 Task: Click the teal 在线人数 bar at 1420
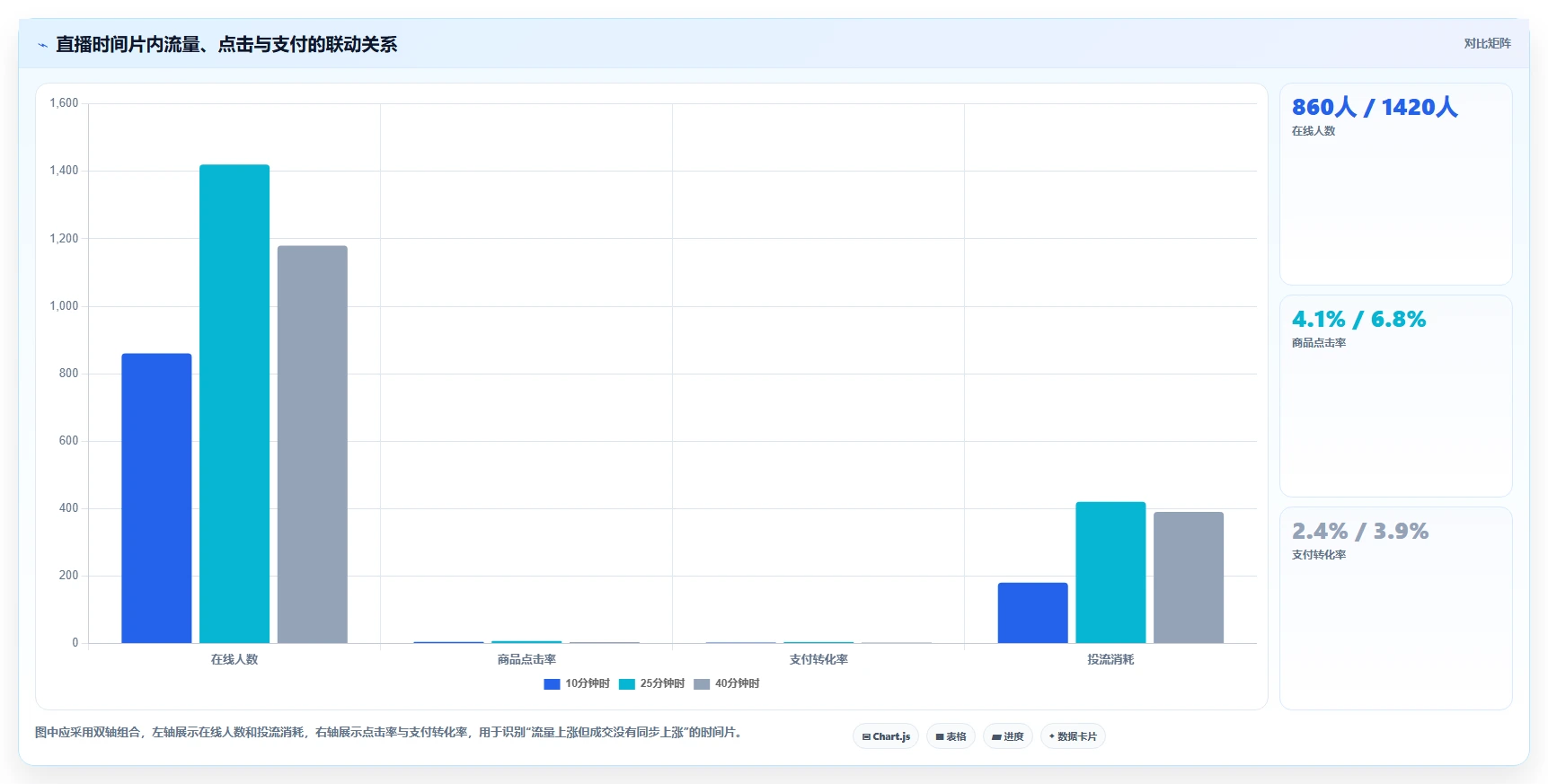point(234,404)
